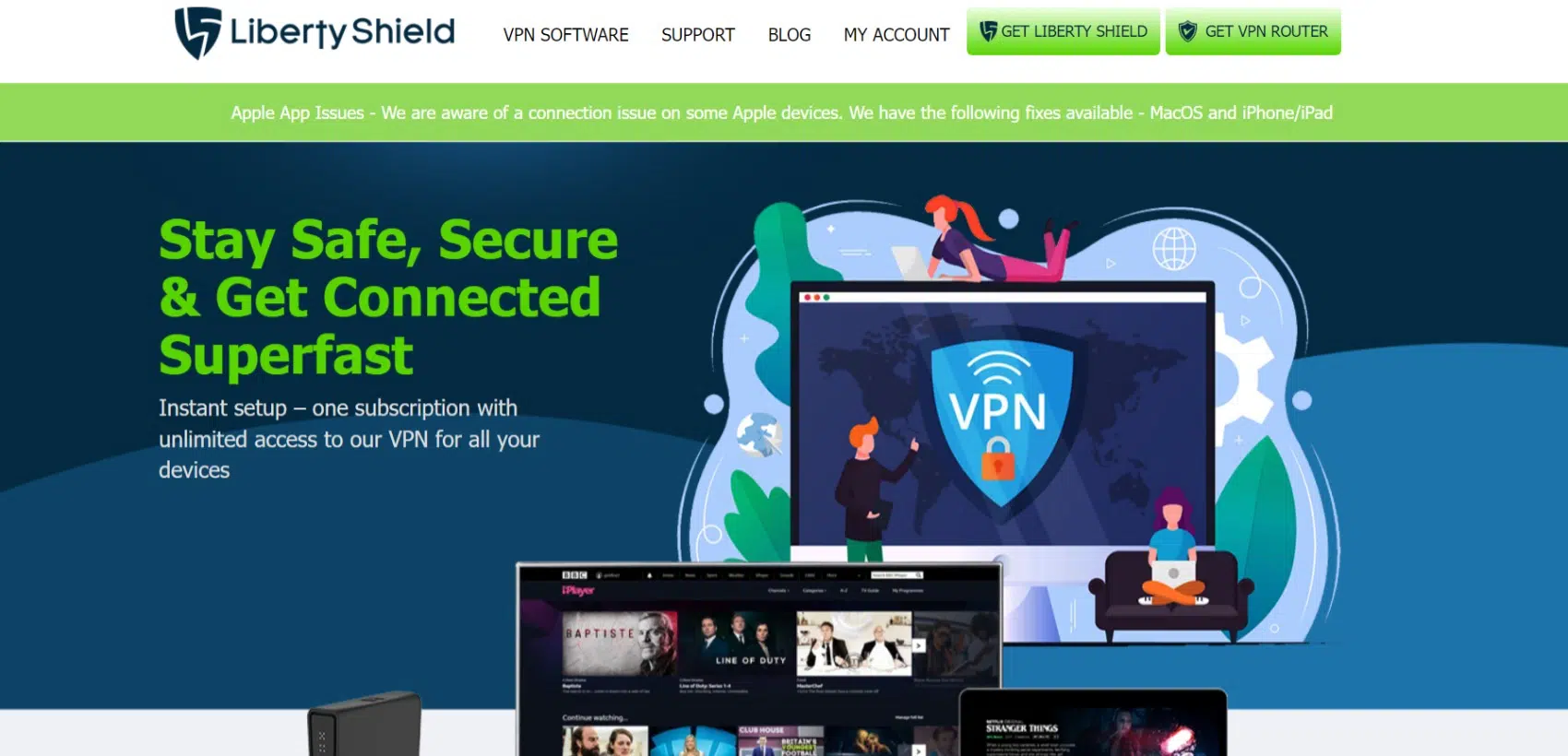Open the VPN Software menu
This screenshot has height=756, width=1568.
click(x=565, y=35)
